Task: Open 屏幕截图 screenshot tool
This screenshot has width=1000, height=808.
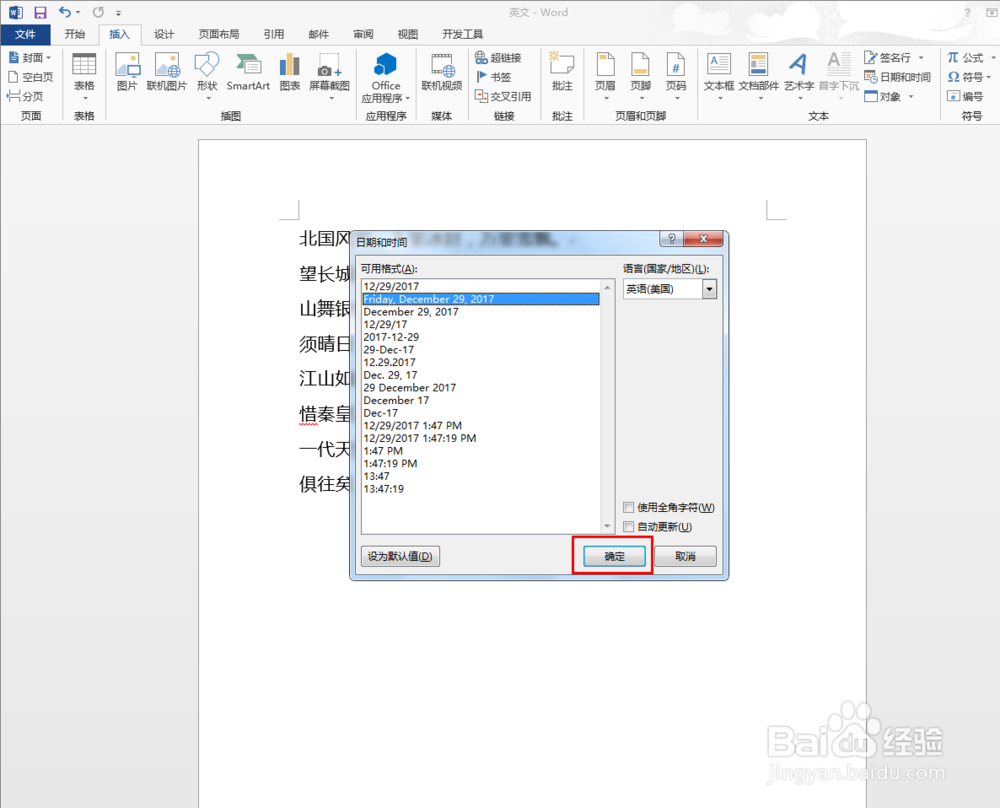Action: pos(330,77)
